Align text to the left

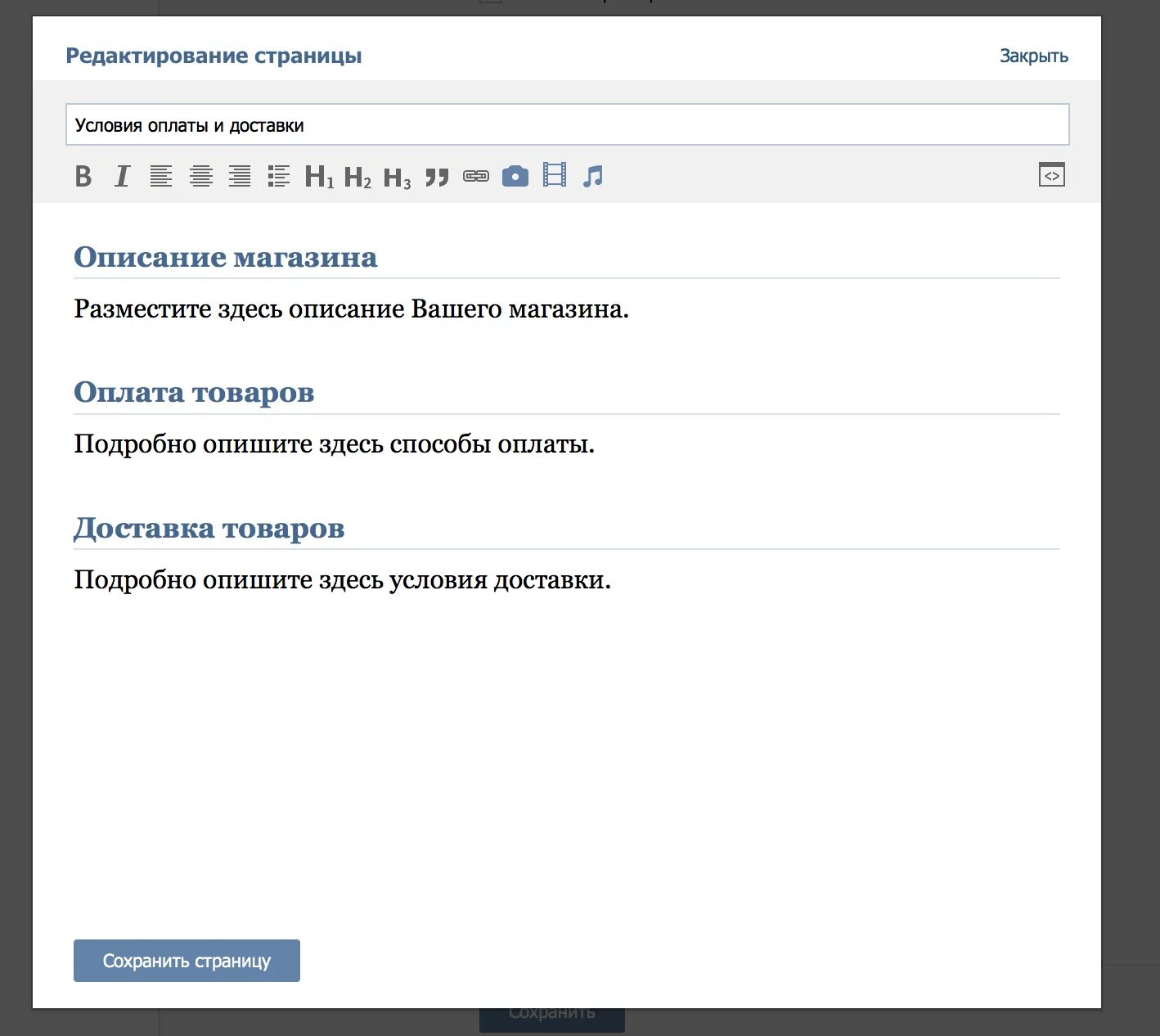pyautogui.click(x=161, y=176)
